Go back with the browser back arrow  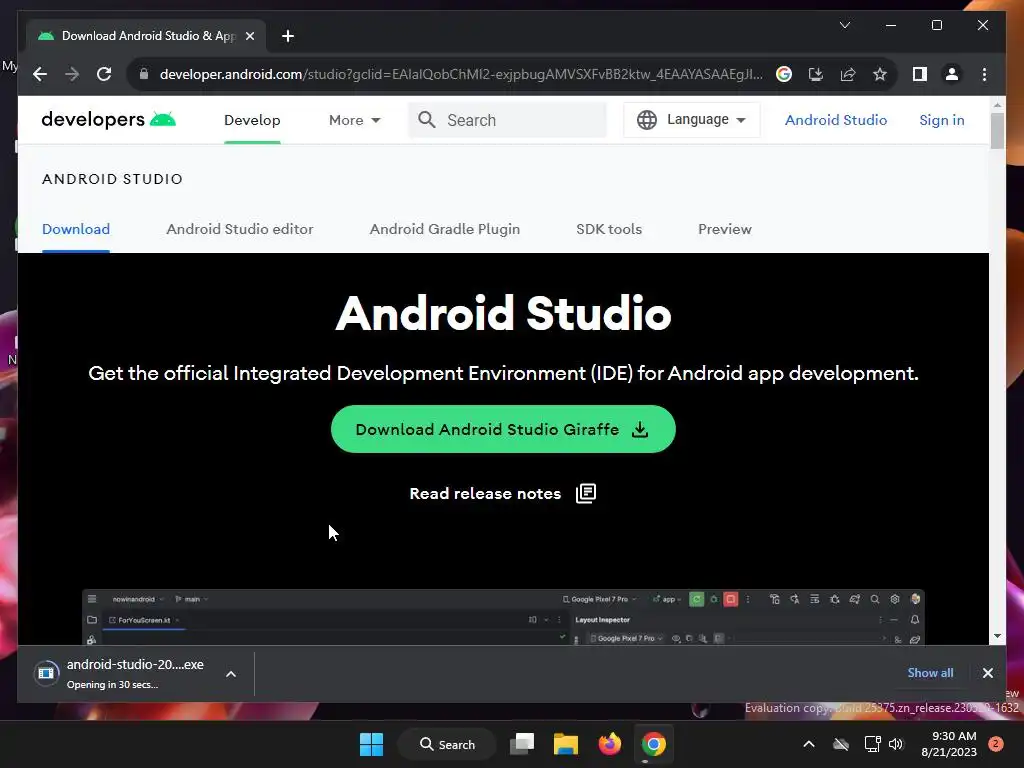tap(40, 74)
